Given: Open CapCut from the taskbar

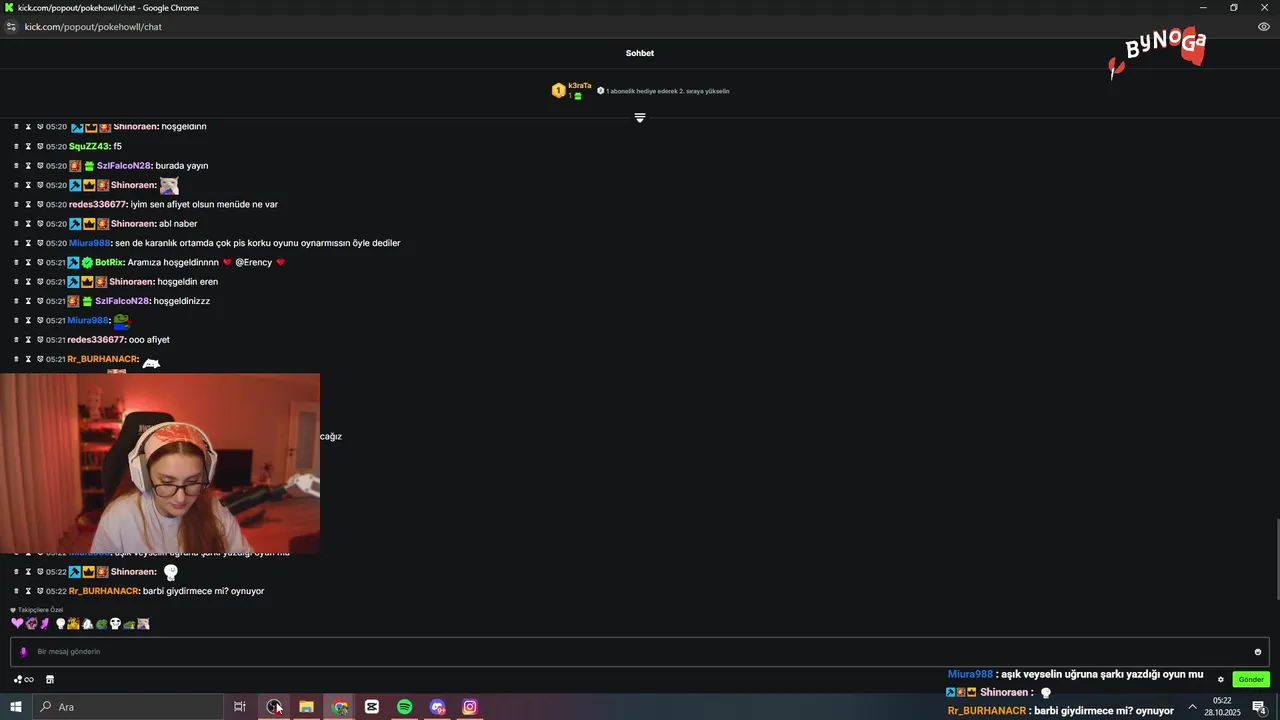Looking at the screenshot, I should (372, 707).
